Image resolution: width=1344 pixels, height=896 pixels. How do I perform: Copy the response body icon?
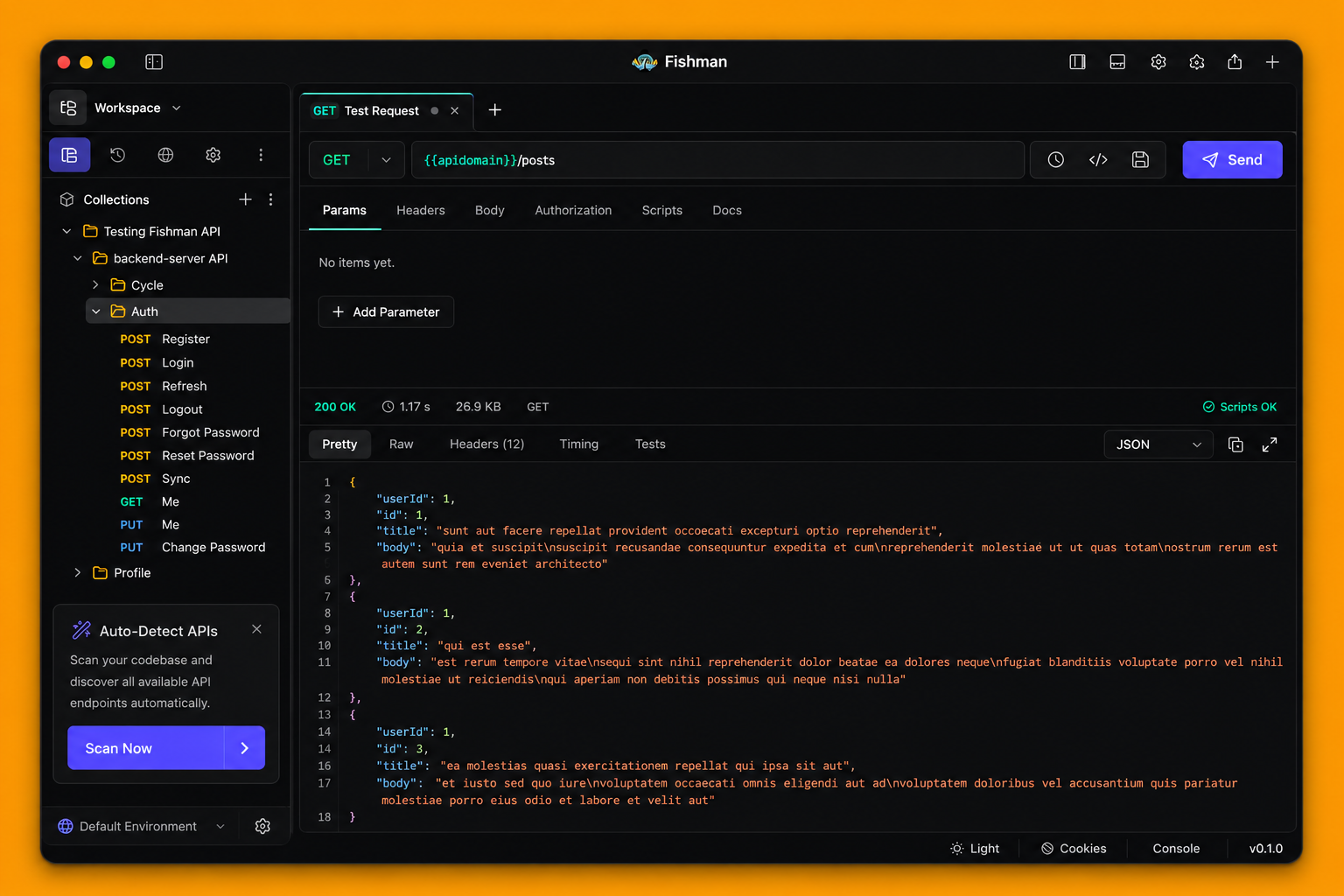[x=1235, y=444]
